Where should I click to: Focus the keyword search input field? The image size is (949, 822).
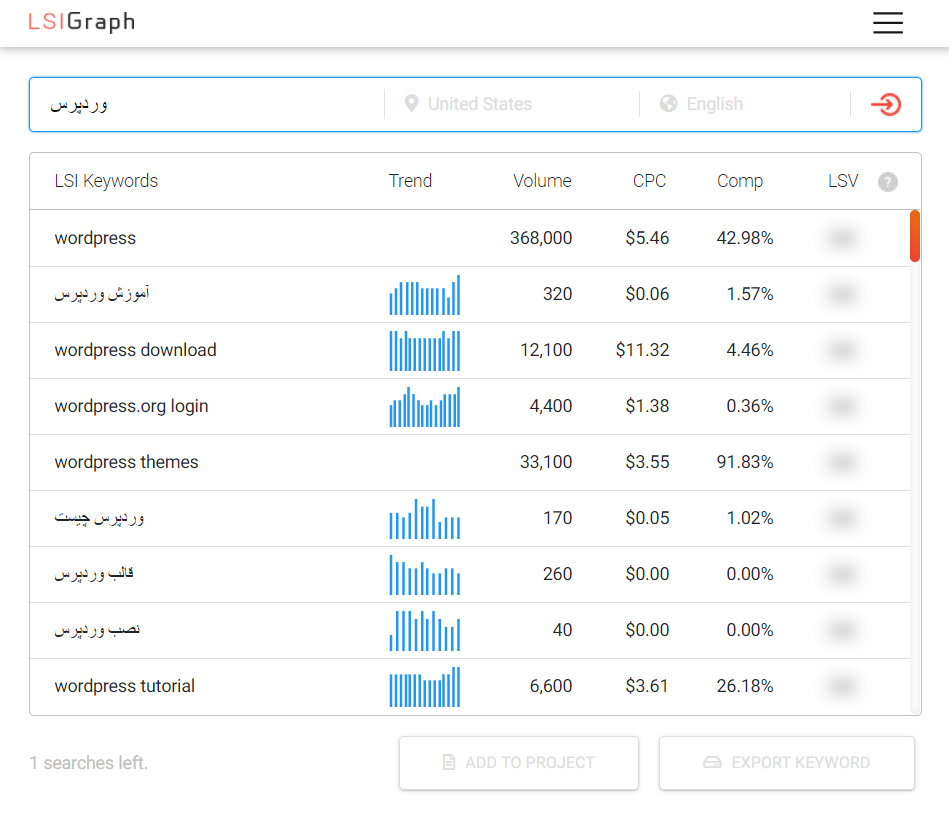click(207, 104)
